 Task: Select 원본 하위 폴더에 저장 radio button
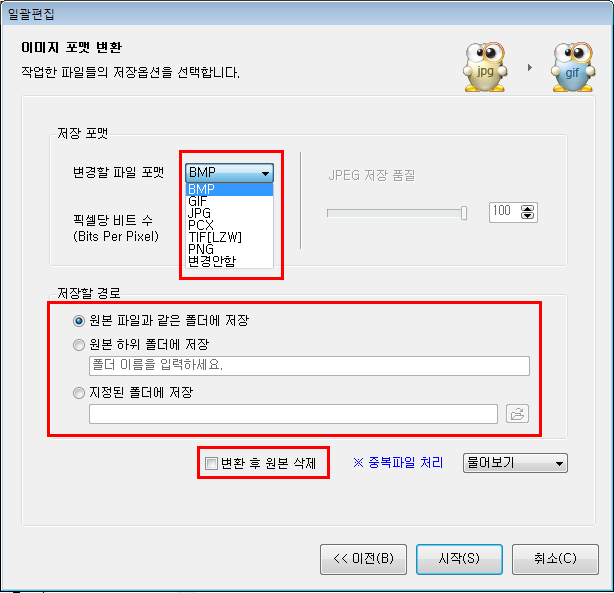pyautogui.click(x=79, y=345)
